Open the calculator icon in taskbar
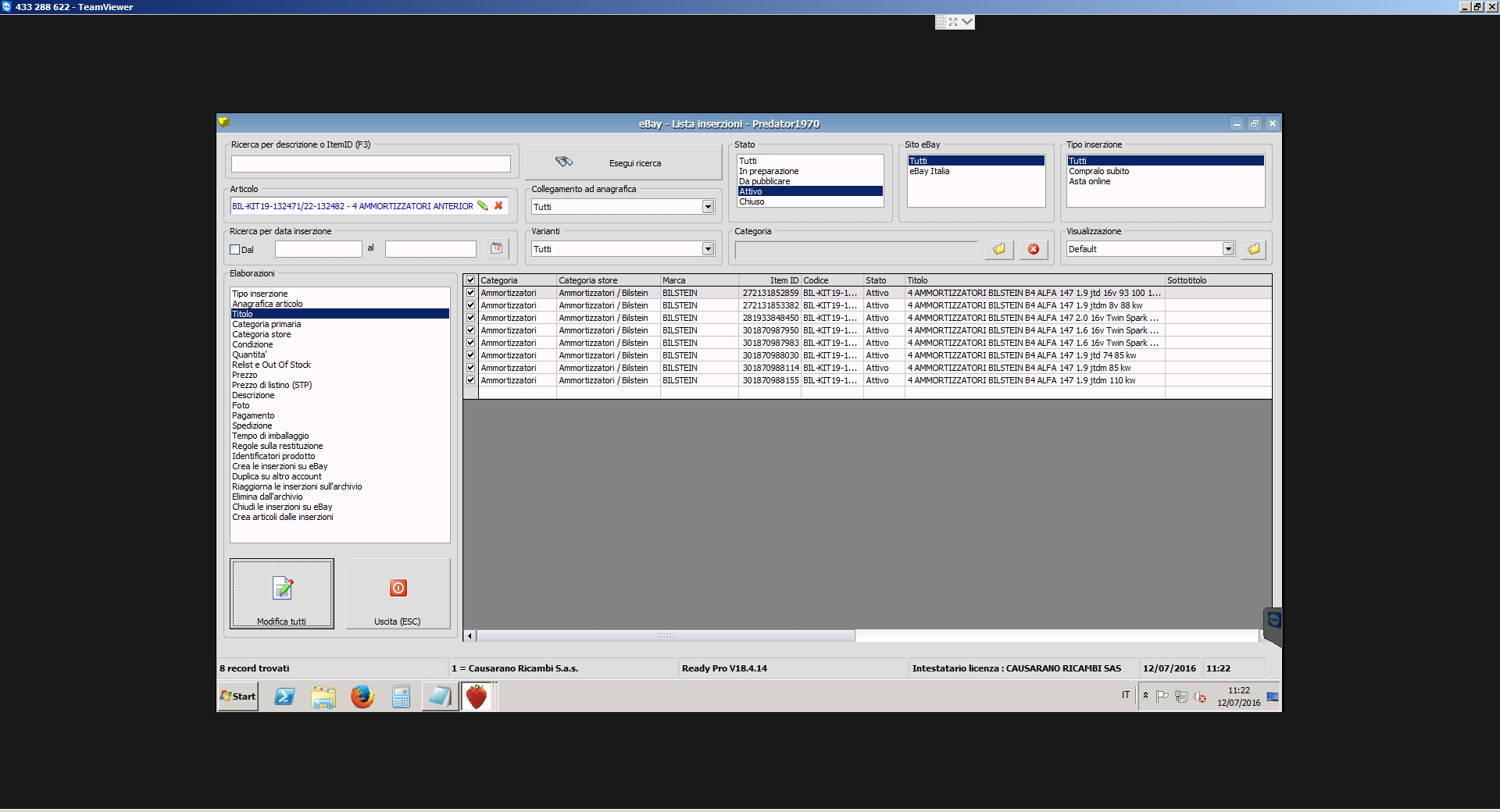1500x812 pixels. [401, 696]
